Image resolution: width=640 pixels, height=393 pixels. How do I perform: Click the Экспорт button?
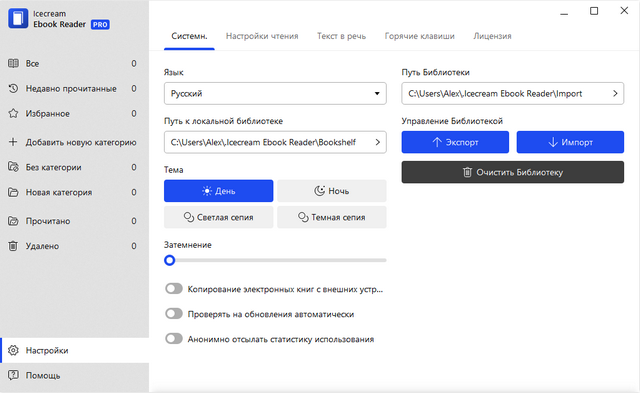coord(455,142)
